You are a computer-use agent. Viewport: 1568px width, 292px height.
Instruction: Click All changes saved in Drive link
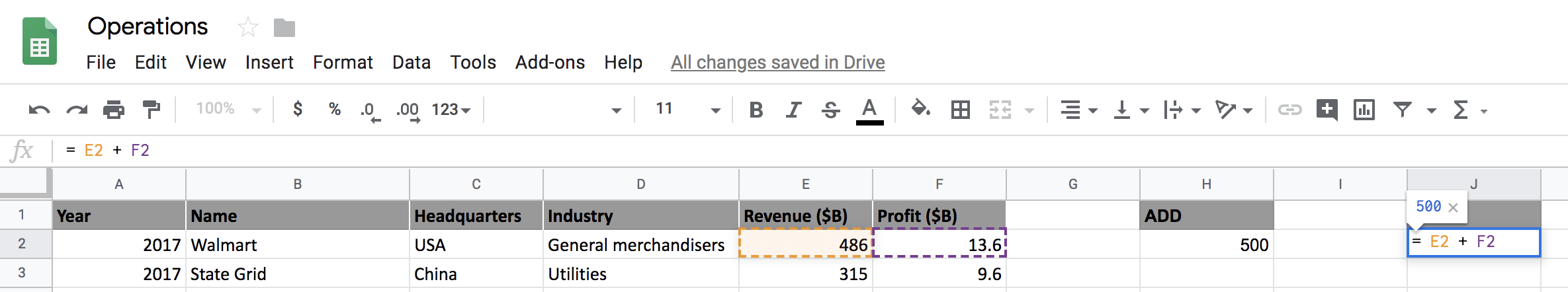tap(777, 62)
